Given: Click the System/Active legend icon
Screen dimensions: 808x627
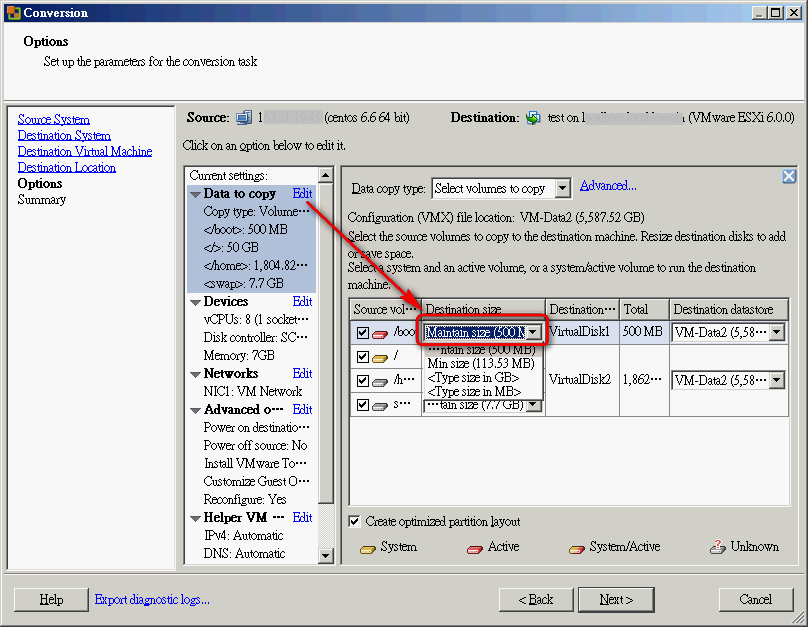Looking at the screenshot, I should 577,549.
